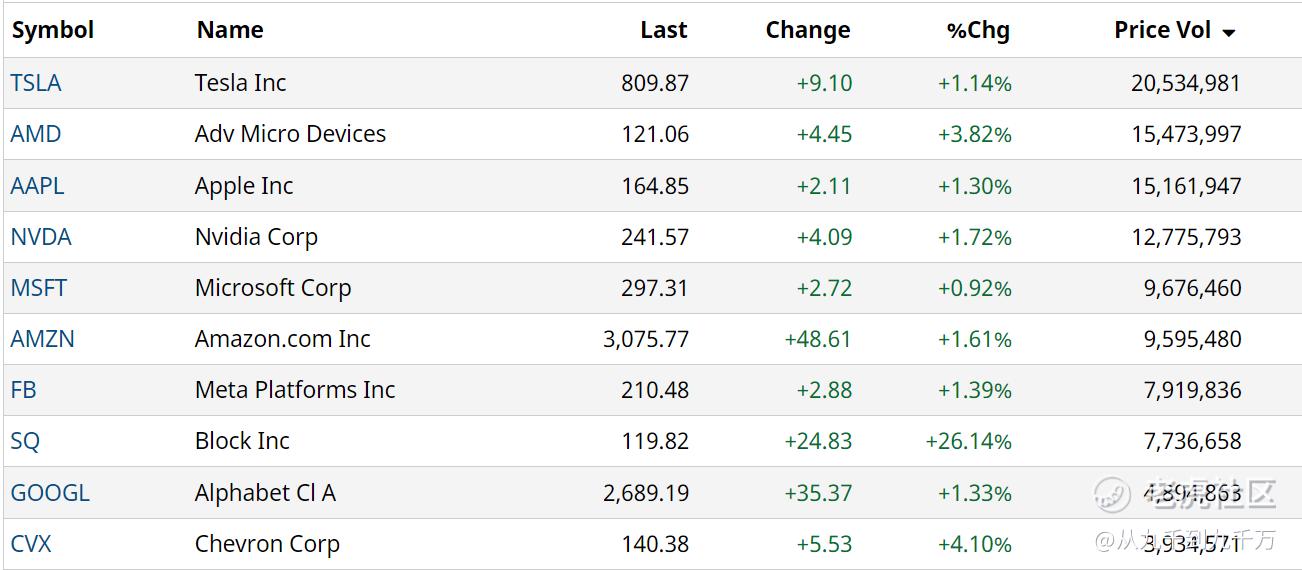1302x570 pixels.
Task: Open the FB symbol link
Action: tap(24, 390)
